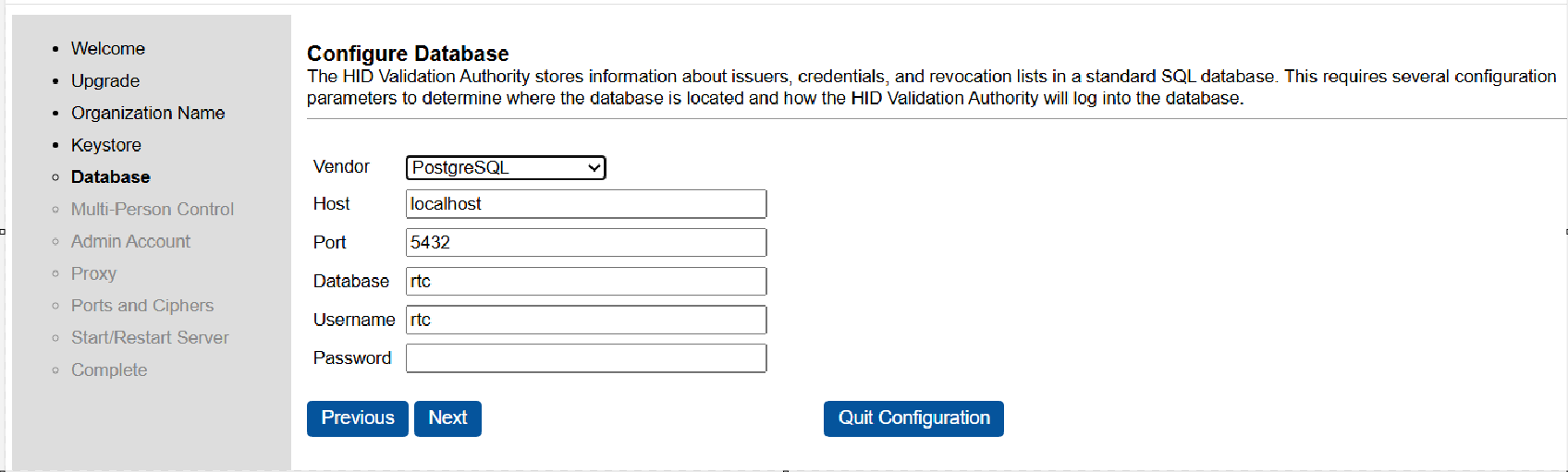Click the Database name input field
1568x472 pixels.
point(586,282)
